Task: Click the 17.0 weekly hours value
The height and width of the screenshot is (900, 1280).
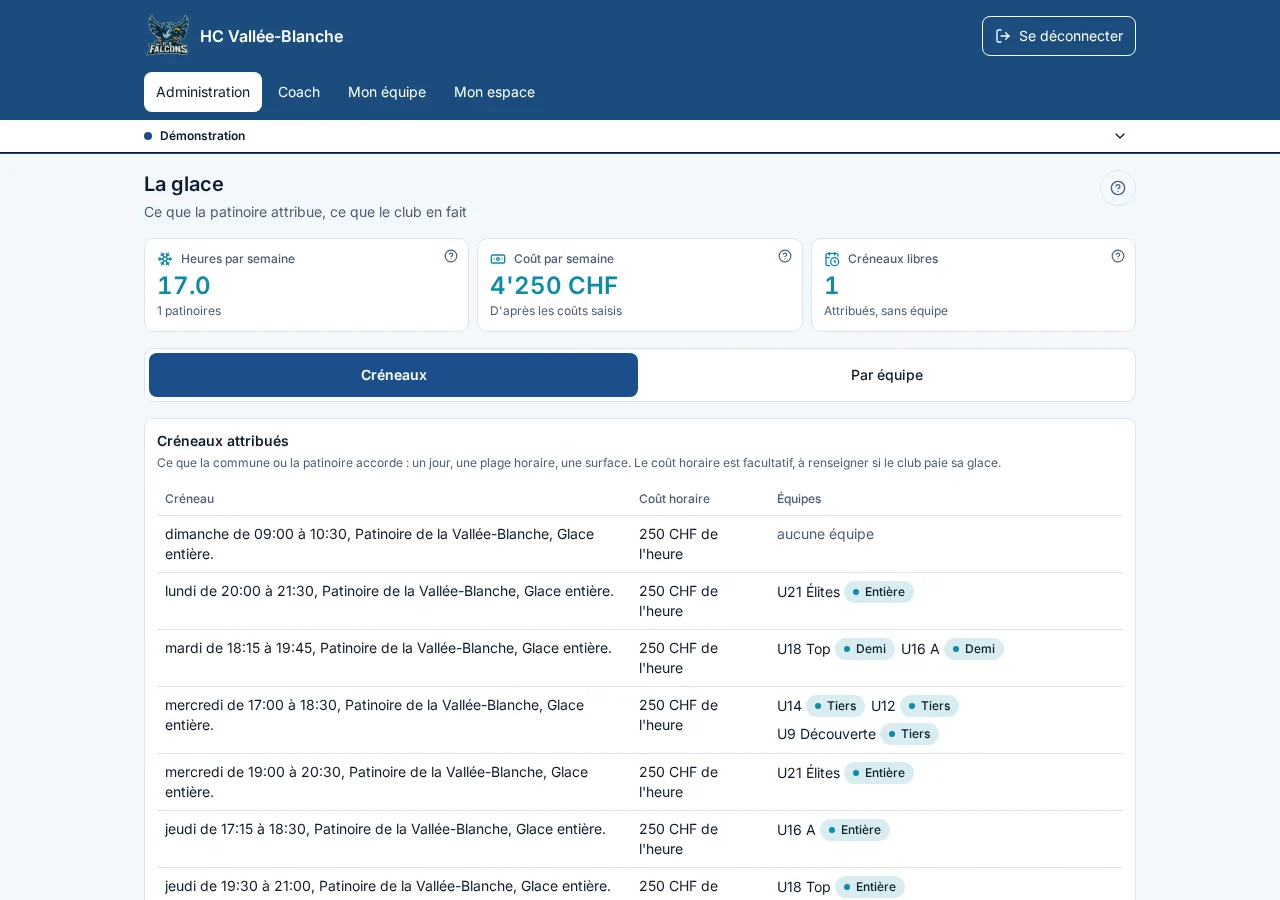Action: tap(184, 285)
